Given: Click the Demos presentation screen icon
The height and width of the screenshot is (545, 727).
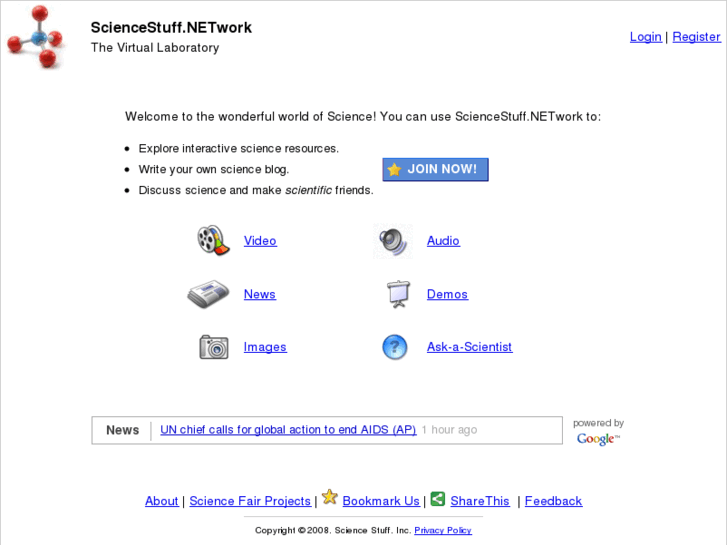Looking at the screenshot, I should tap(397, 294).
